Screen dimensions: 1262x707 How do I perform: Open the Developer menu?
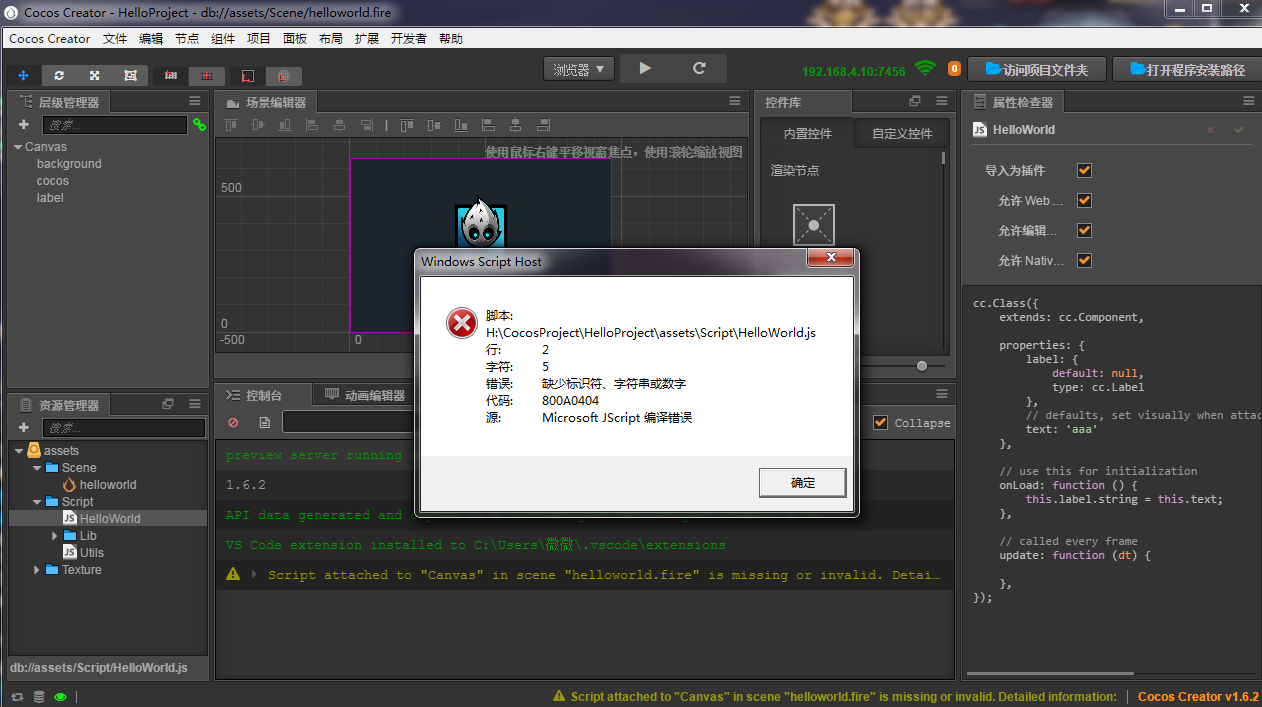point(409,38)
